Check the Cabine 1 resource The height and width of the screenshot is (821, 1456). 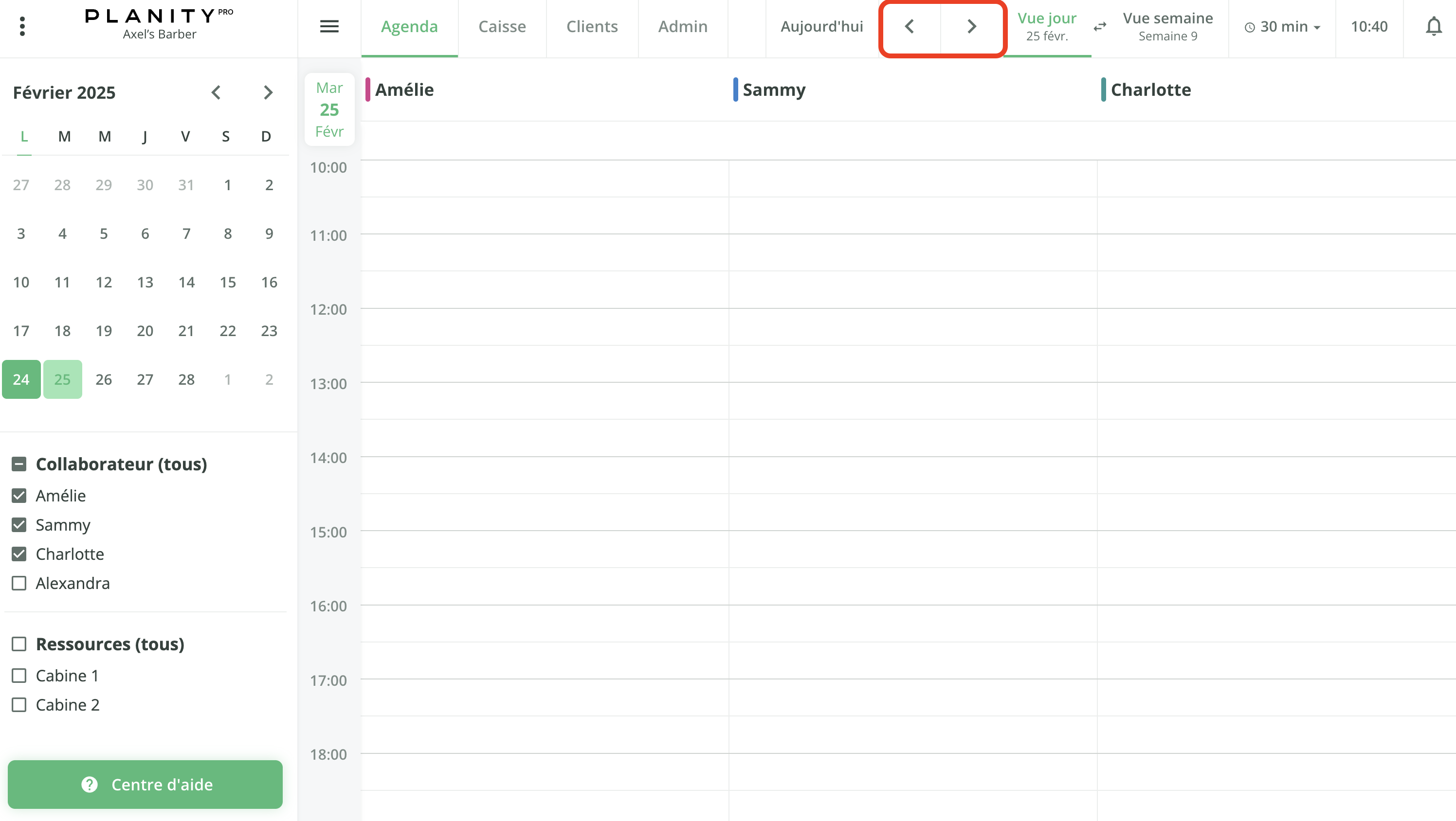[19, 675]
